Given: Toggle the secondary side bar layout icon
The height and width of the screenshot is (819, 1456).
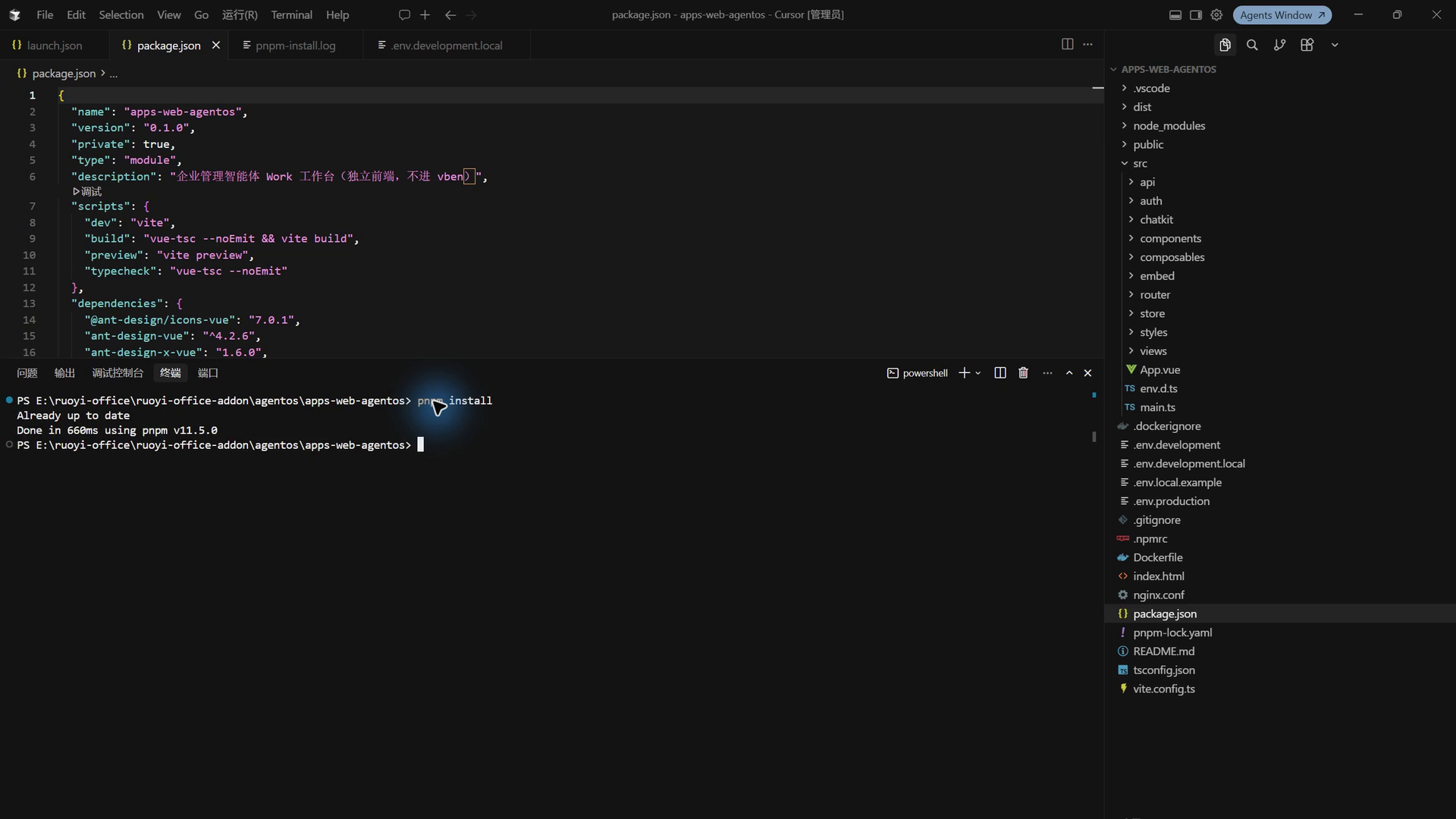Looking at the screenshot, I should pyautogui.click(x=1196, y=14).
